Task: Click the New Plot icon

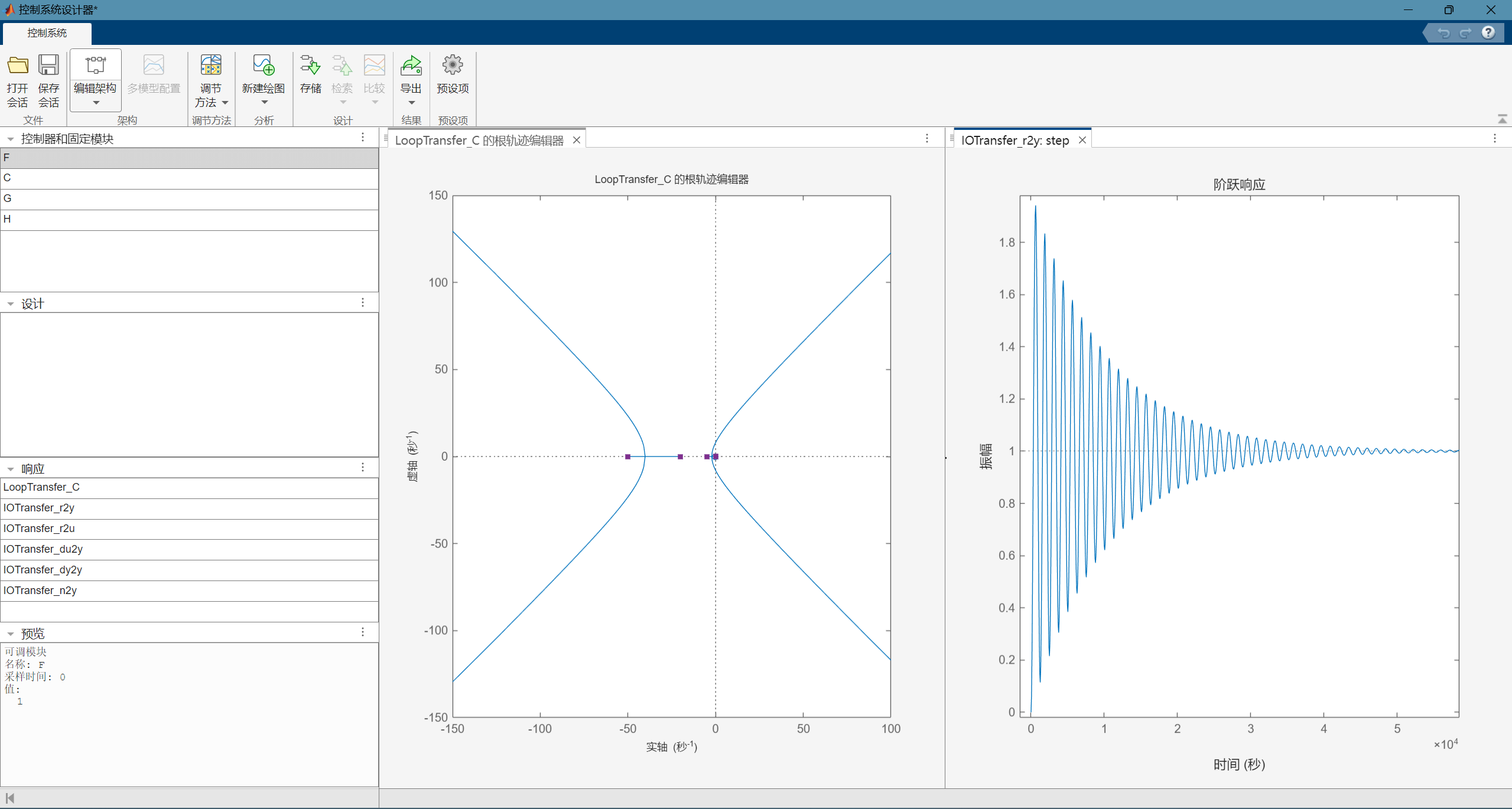Action: click(x=264, y=66)
